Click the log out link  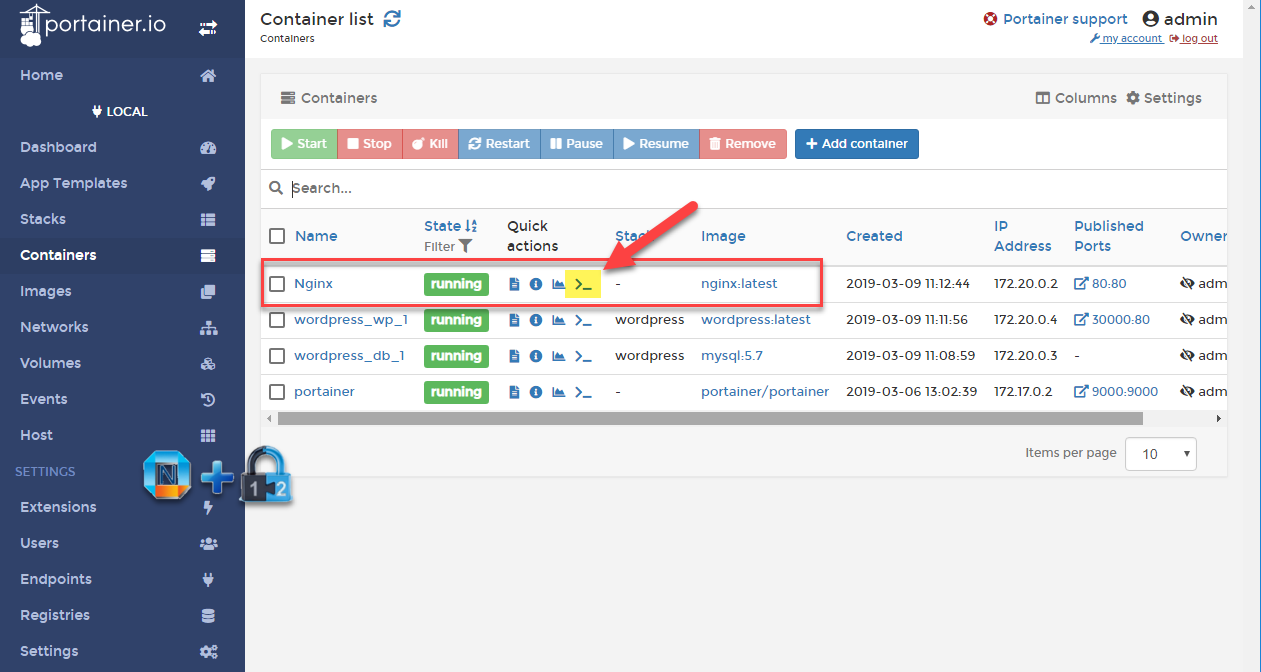click(x=1193, y=39)
